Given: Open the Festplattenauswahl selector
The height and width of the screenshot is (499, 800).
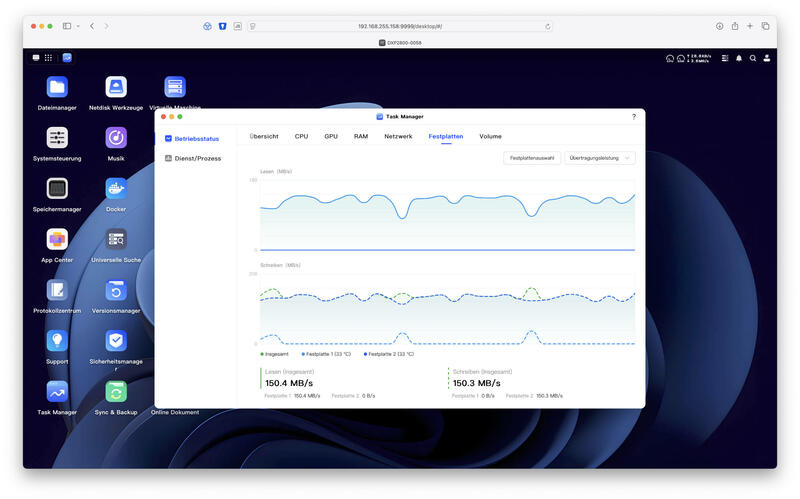Looking at the screenshot, I should [x=532, y=158].
